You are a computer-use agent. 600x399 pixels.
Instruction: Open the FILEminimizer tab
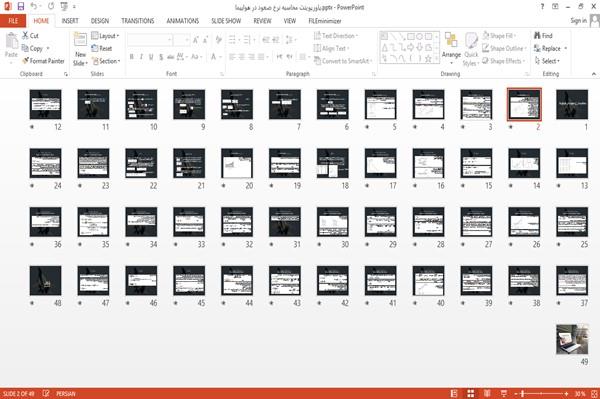(x=325, y=21)
